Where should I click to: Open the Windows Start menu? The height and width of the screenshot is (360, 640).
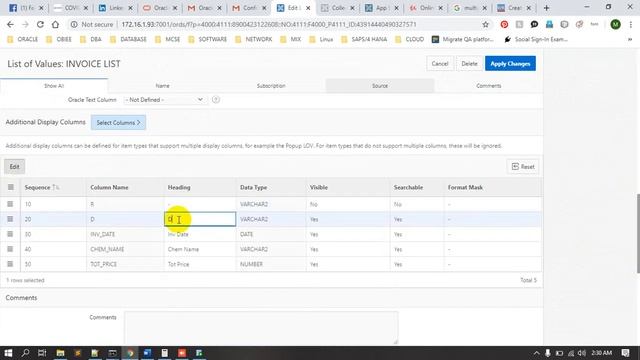pyautogui.click(x=8, y=353)
